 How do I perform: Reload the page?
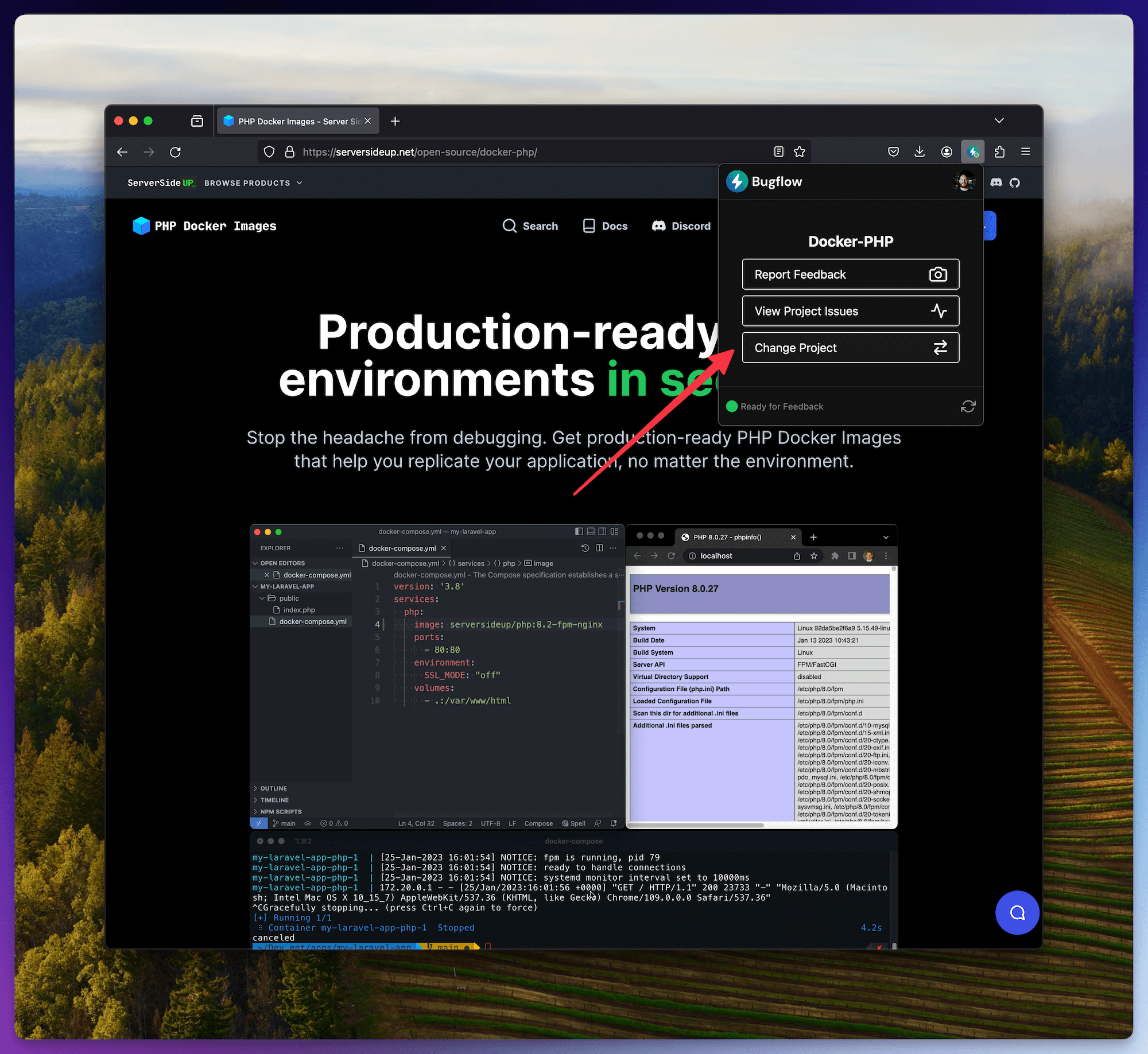[x=176, y=152]
